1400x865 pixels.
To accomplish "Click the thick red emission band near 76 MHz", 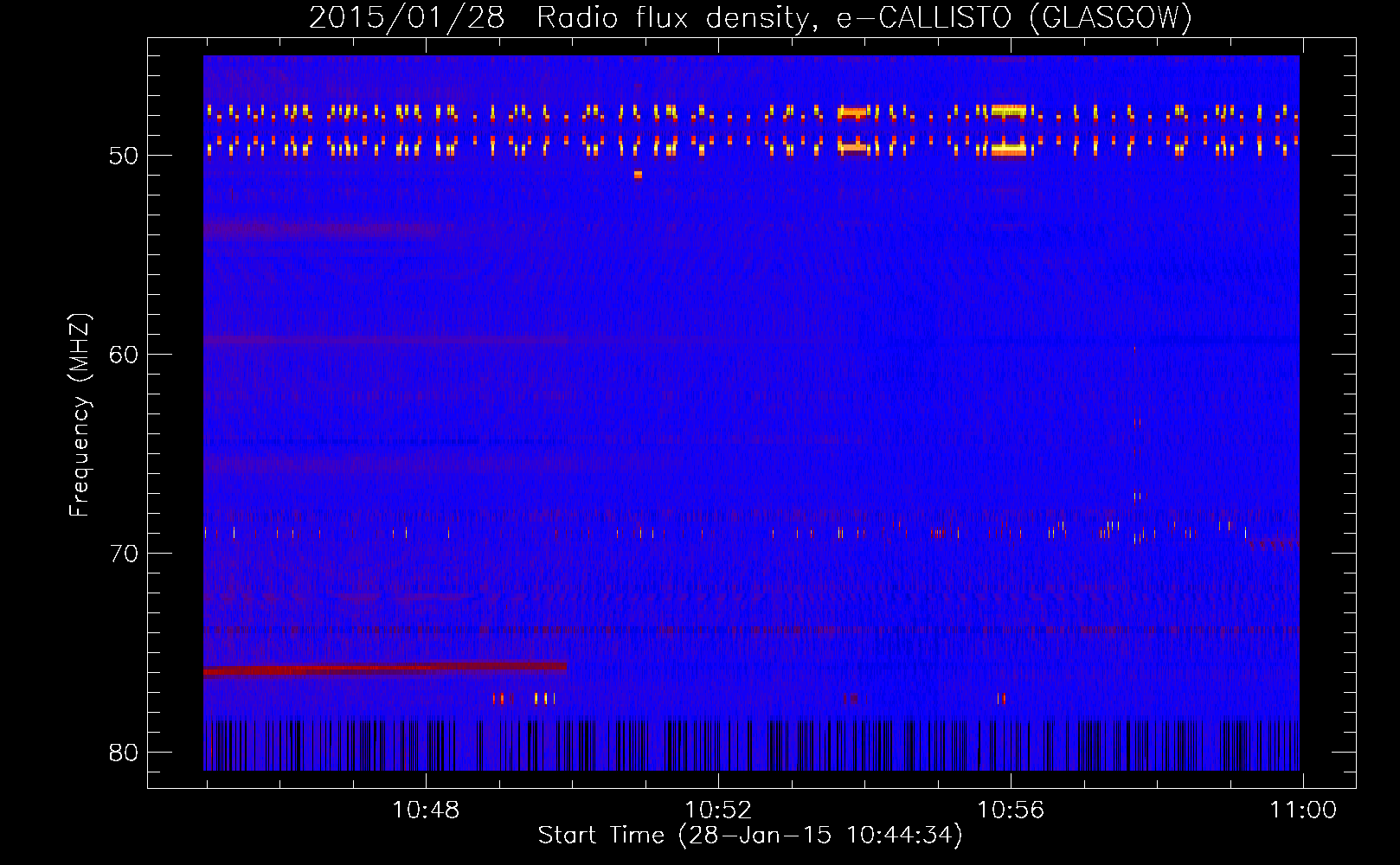I will point(385,668).
